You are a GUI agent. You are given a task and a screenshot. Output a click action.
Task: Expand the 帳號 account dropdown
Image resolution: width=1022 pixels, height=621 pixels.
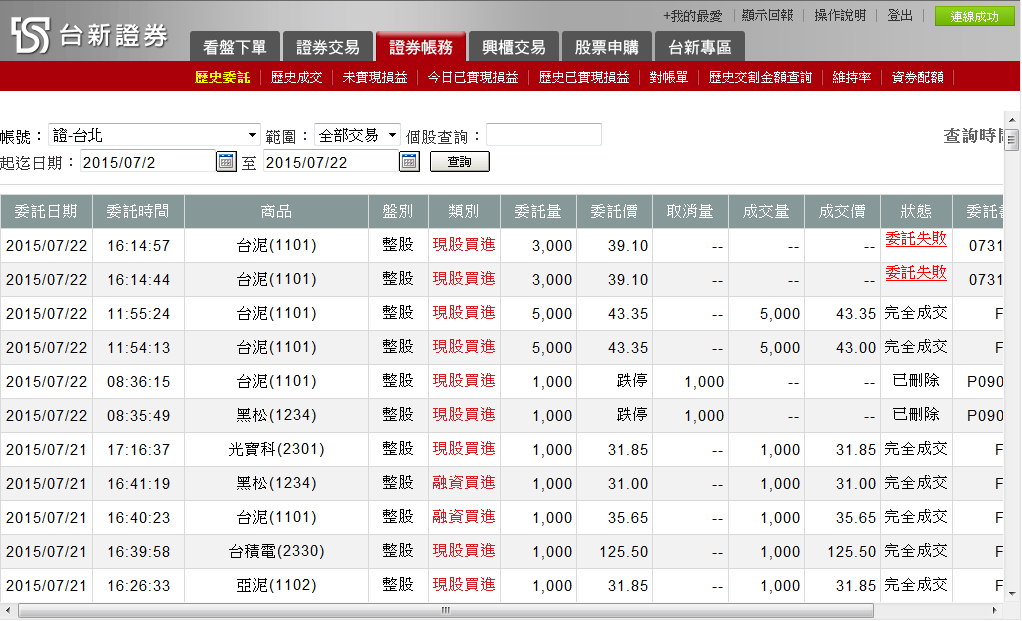pos(252,135)
